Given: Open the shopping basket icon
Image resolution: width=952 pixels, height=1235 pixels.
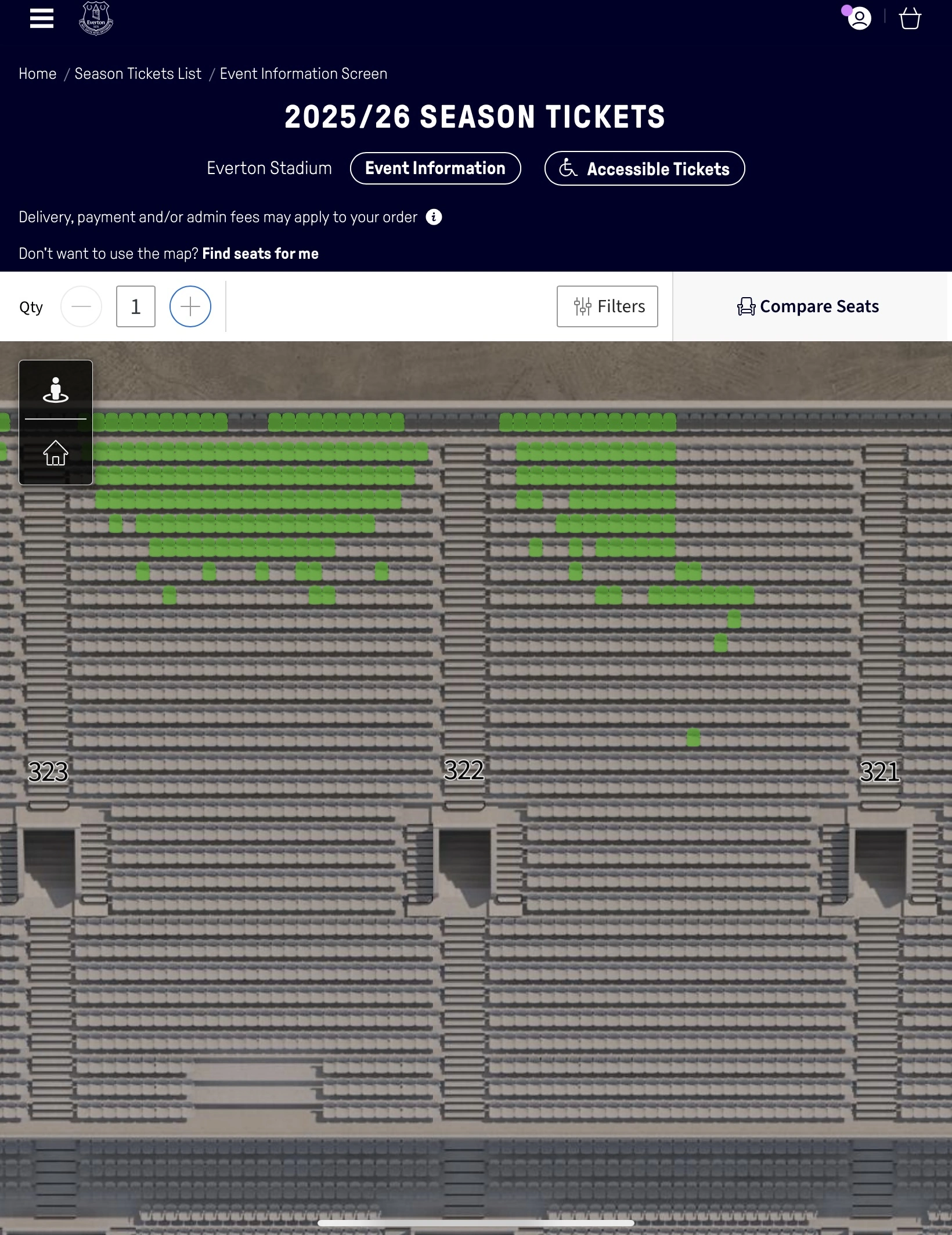Looking at the screenshot, I should click(x=910, y=19).
